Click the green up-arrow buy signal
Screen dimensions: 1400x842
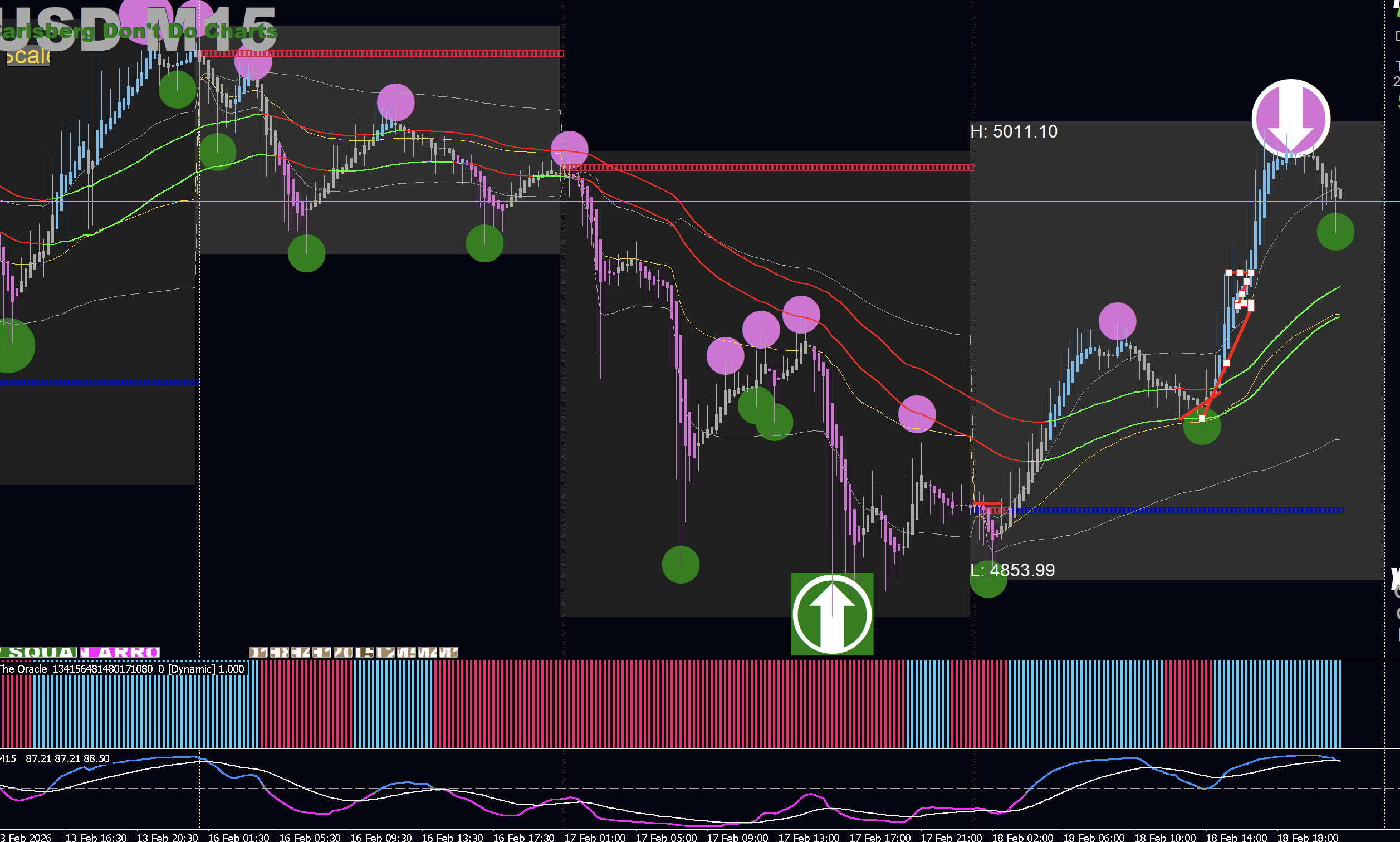(831, 614)
